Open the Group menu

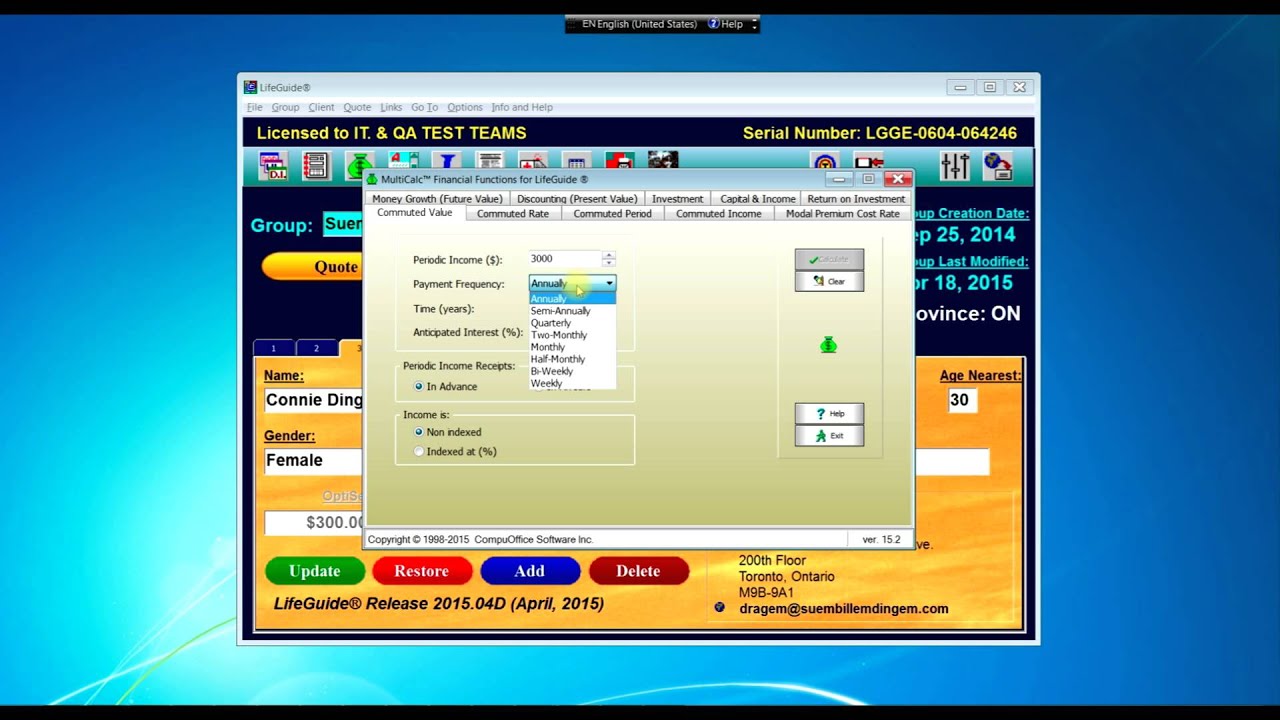click(x=285, y=107)
